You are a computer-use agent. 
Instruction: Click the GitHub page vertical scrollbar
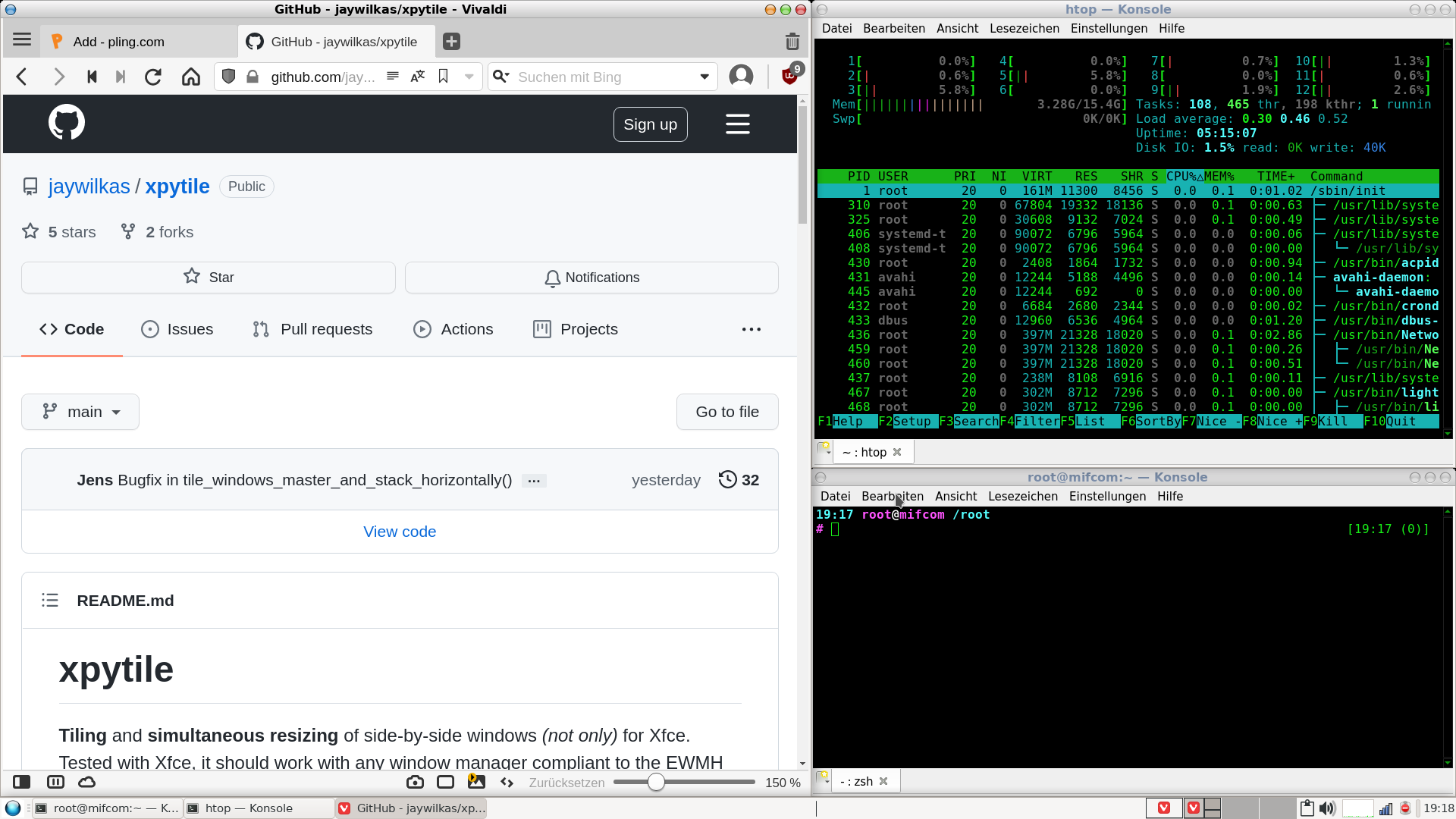[802, 165]
